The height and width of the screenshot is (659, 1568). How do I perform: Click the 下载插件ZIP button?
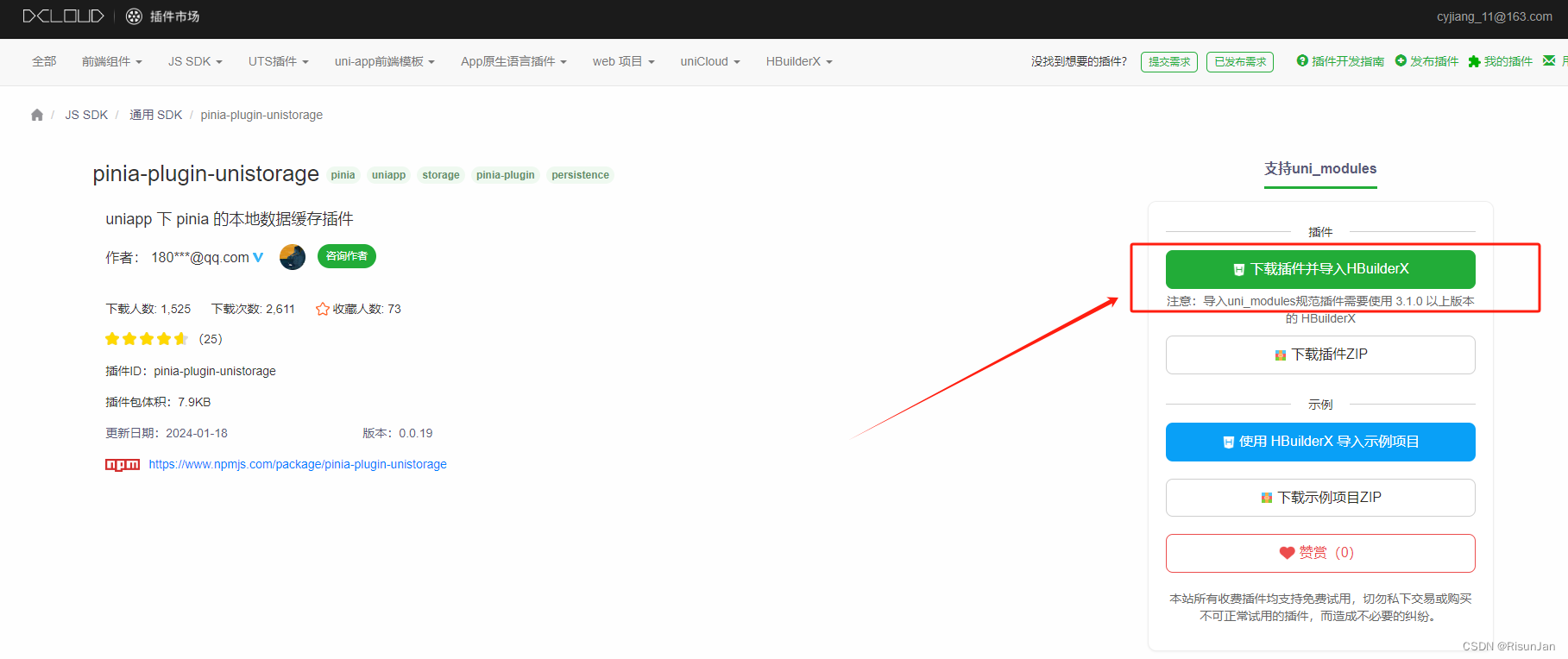tap(1320, 355)
